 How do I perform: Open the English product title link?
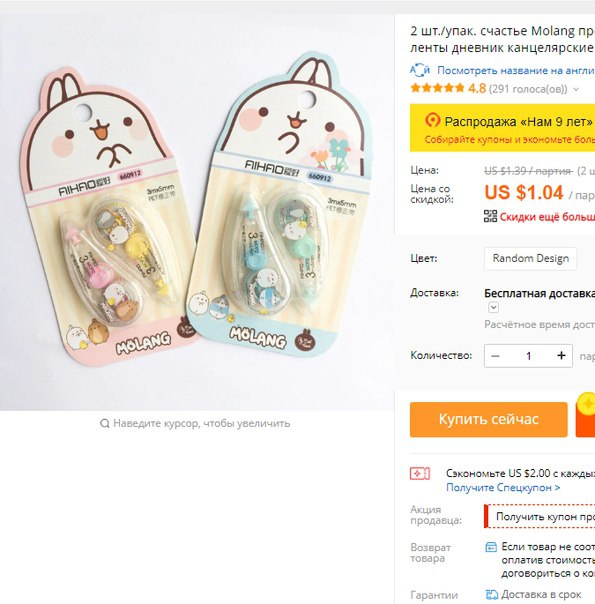[516, 70]
